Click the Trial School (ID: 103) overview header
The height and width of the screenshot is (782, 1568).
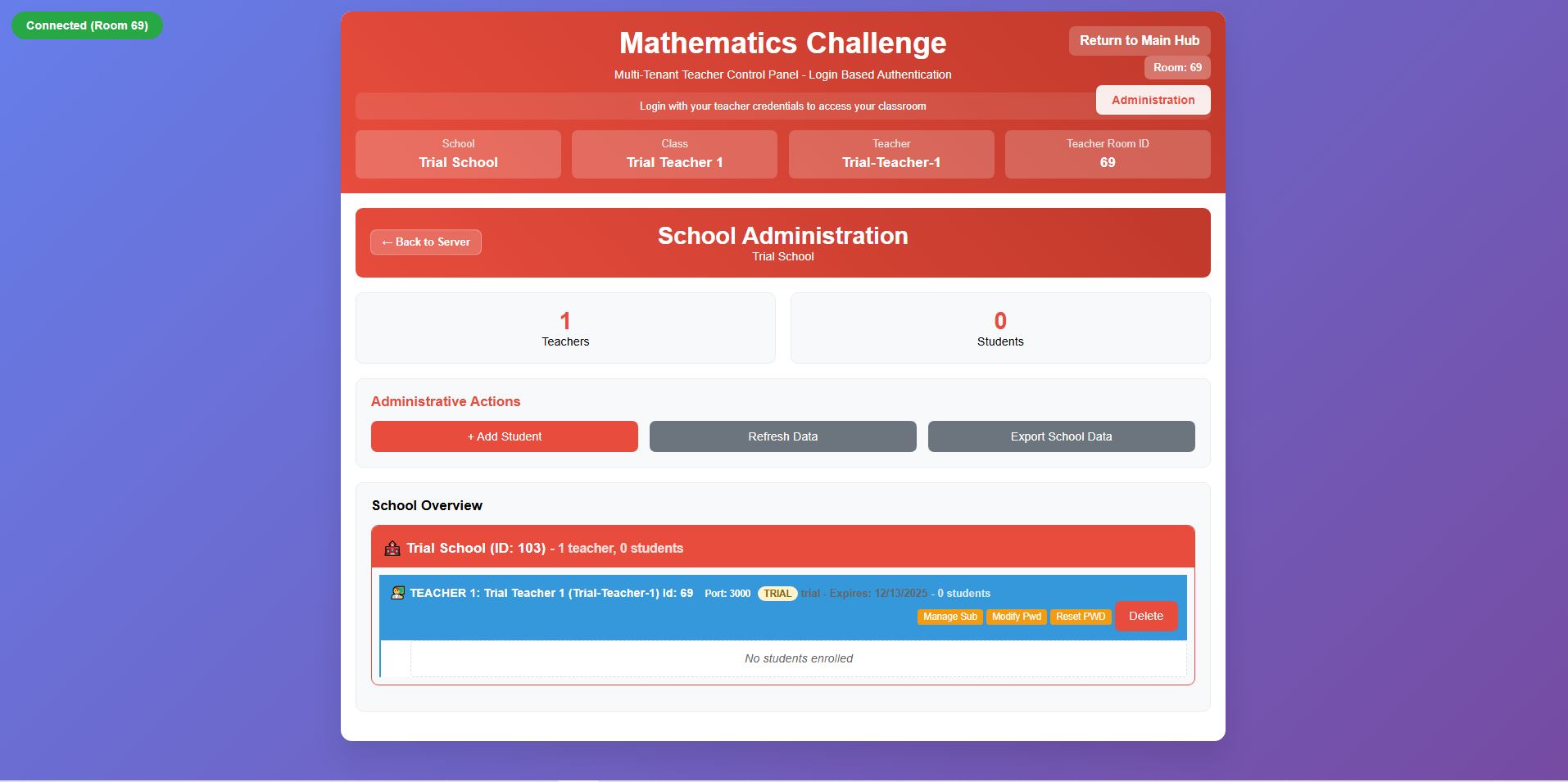[x=782, y=546]
